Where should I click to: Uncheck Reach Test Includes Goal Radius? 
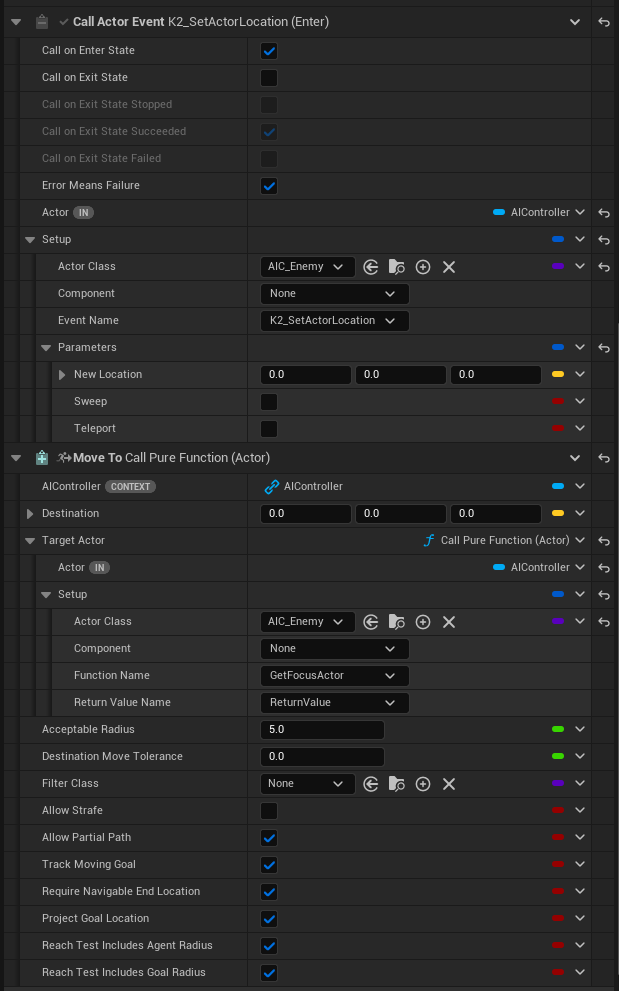click(x=269, y=973)
